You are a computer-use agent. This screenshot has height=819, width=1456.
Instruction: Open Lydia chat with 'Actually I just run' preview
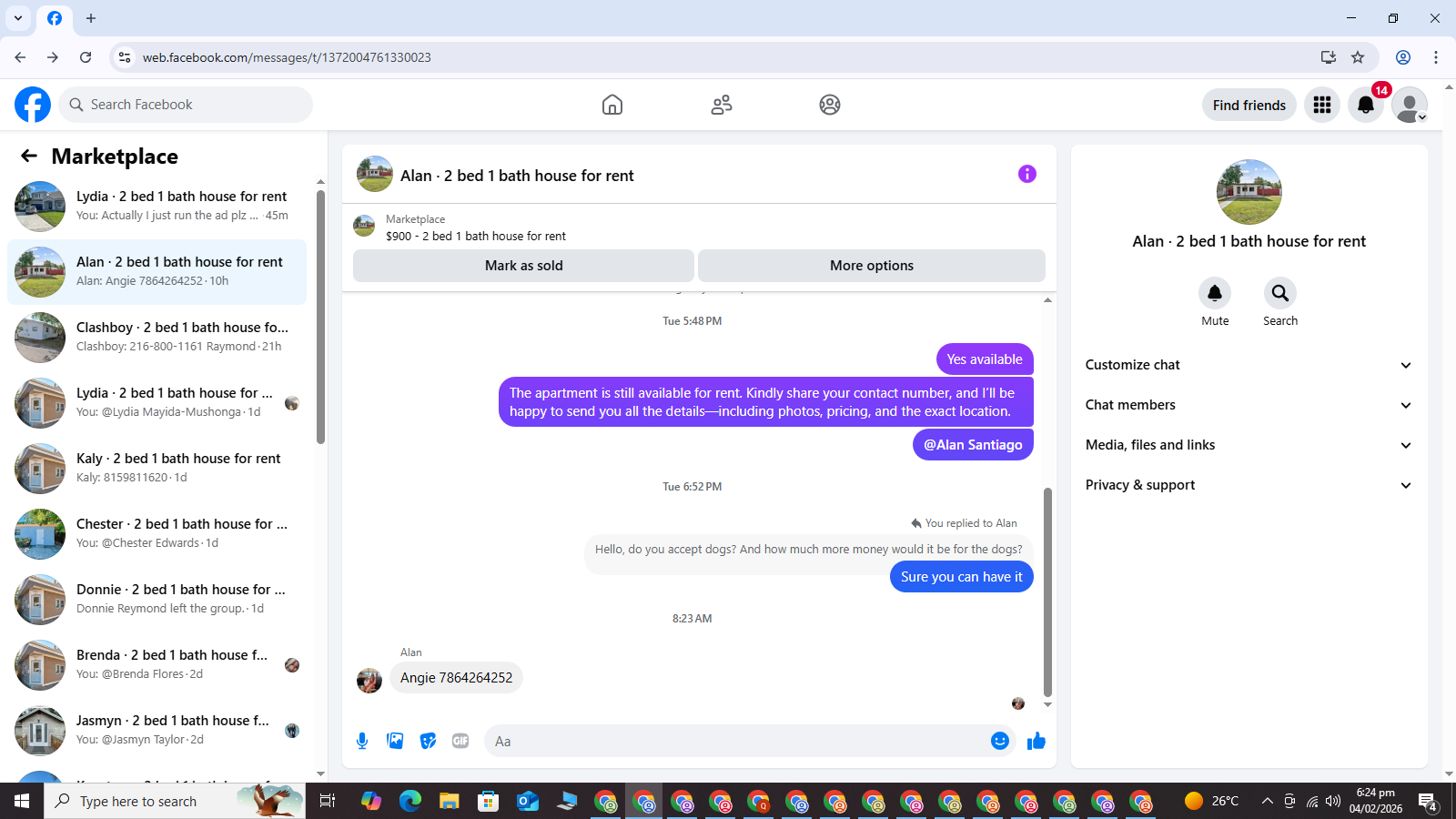point(157,207)
